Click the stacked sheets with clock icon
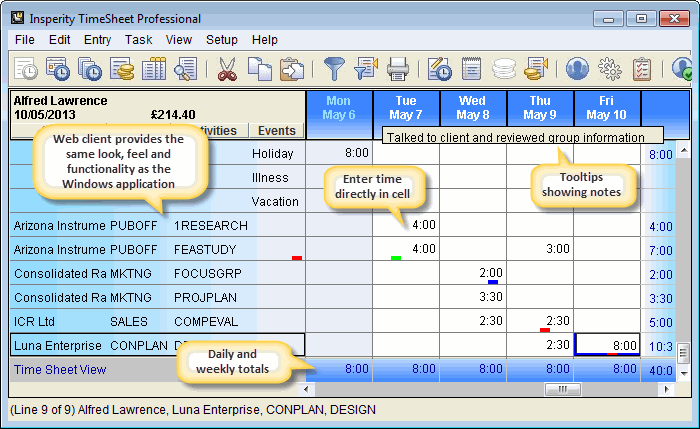 pyautogui.click(x=90, y=69)
